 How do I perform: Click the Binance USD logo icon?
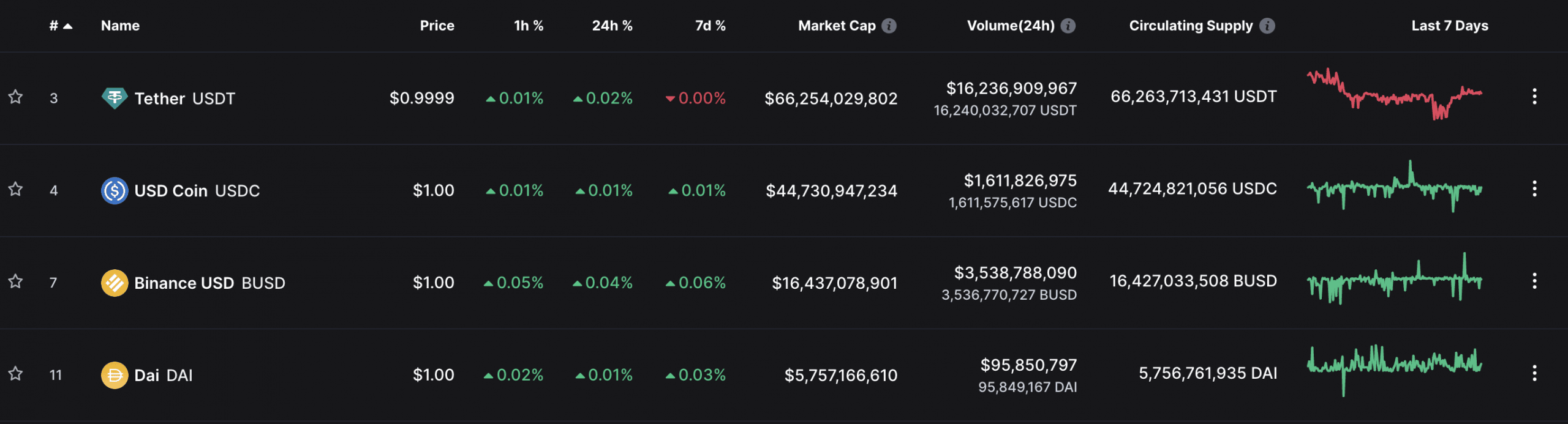pos(115,283)
